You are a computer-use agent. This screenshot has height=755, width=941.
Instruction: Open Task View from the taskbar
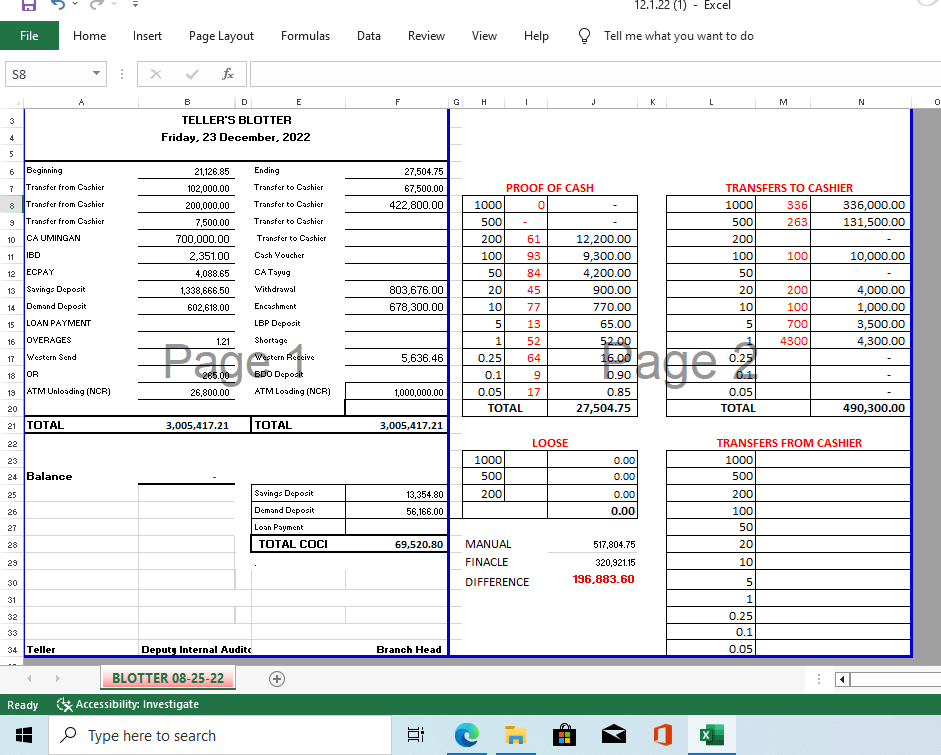[x=415, y=735]
